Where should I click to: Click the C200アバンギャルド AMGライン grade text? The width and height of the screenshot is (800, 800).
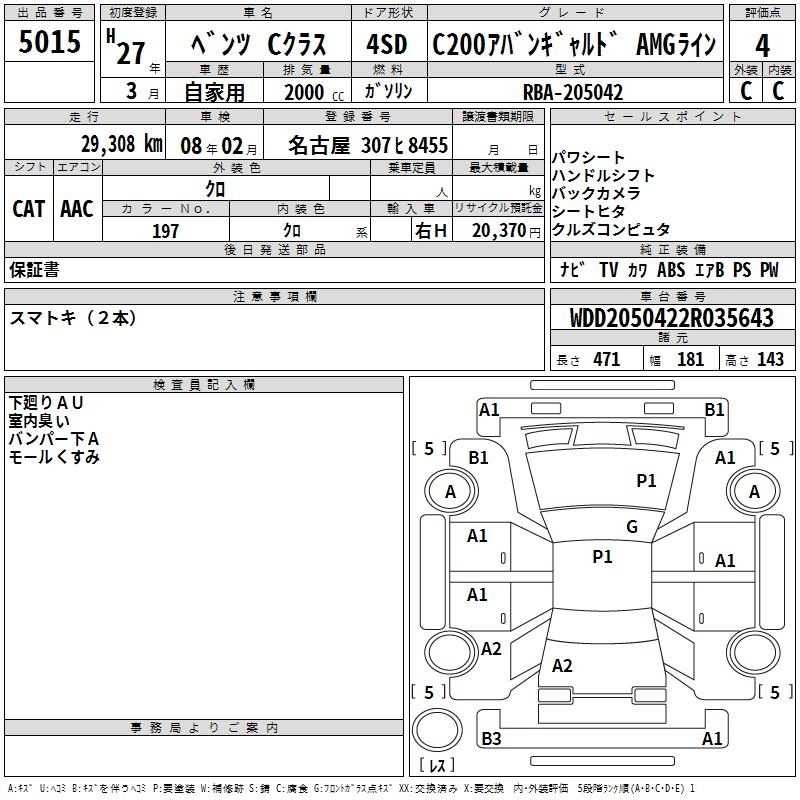(x=574, y=44)
